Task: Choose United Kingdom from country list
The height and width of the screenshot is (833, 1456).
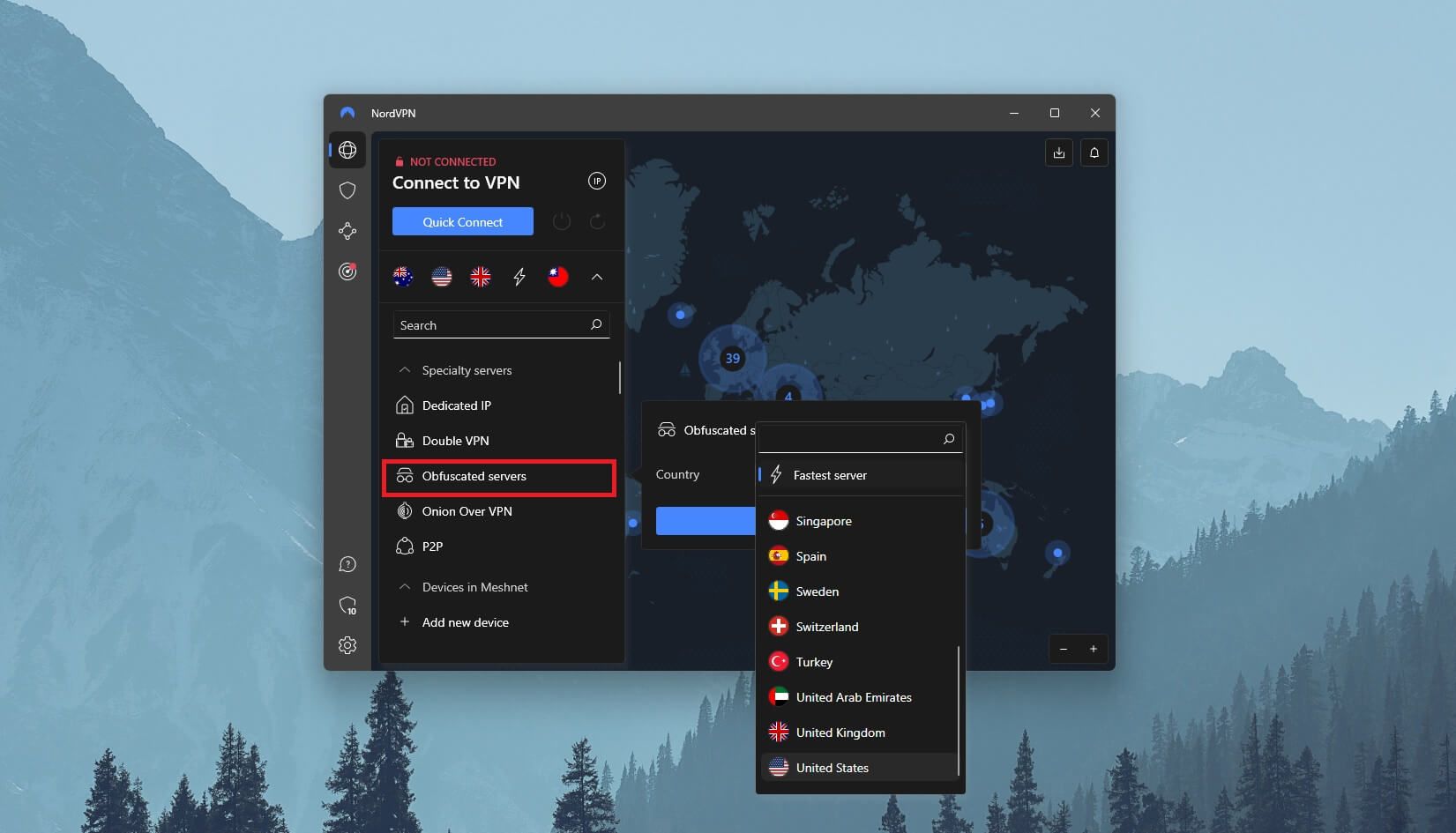Action: click(x=860, y=733)
